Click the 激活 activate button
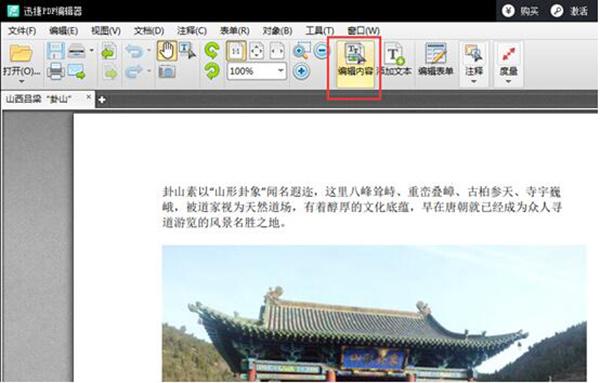Viewport: 600px width, 383px height. [x=570, y=11]
